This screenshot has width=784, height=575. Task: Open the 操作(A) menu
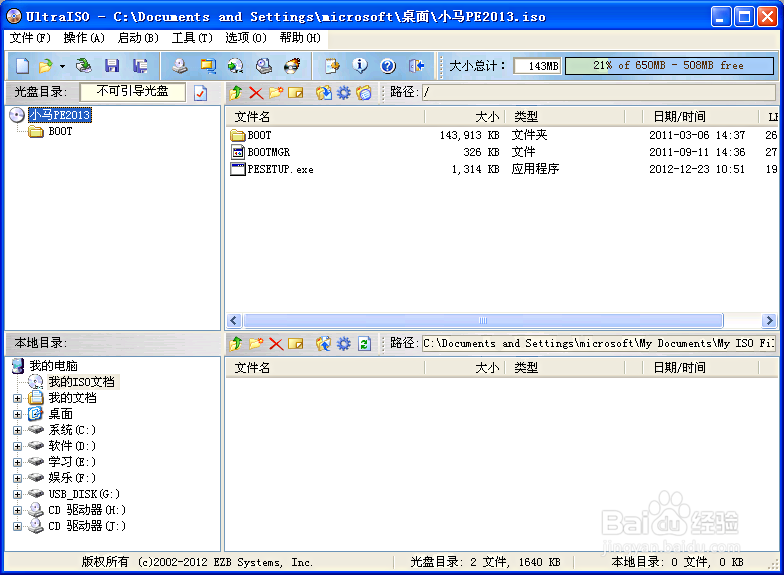(x=84, y=38)
